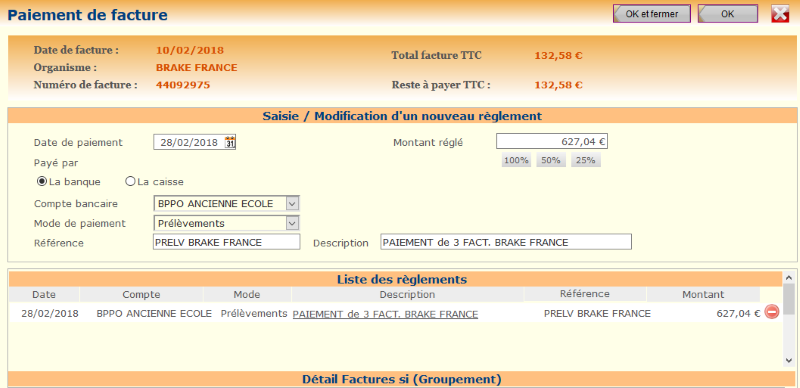800x388 pixels.
Task: Click the 627,04 € amount in list
Action: click(738, 313)
